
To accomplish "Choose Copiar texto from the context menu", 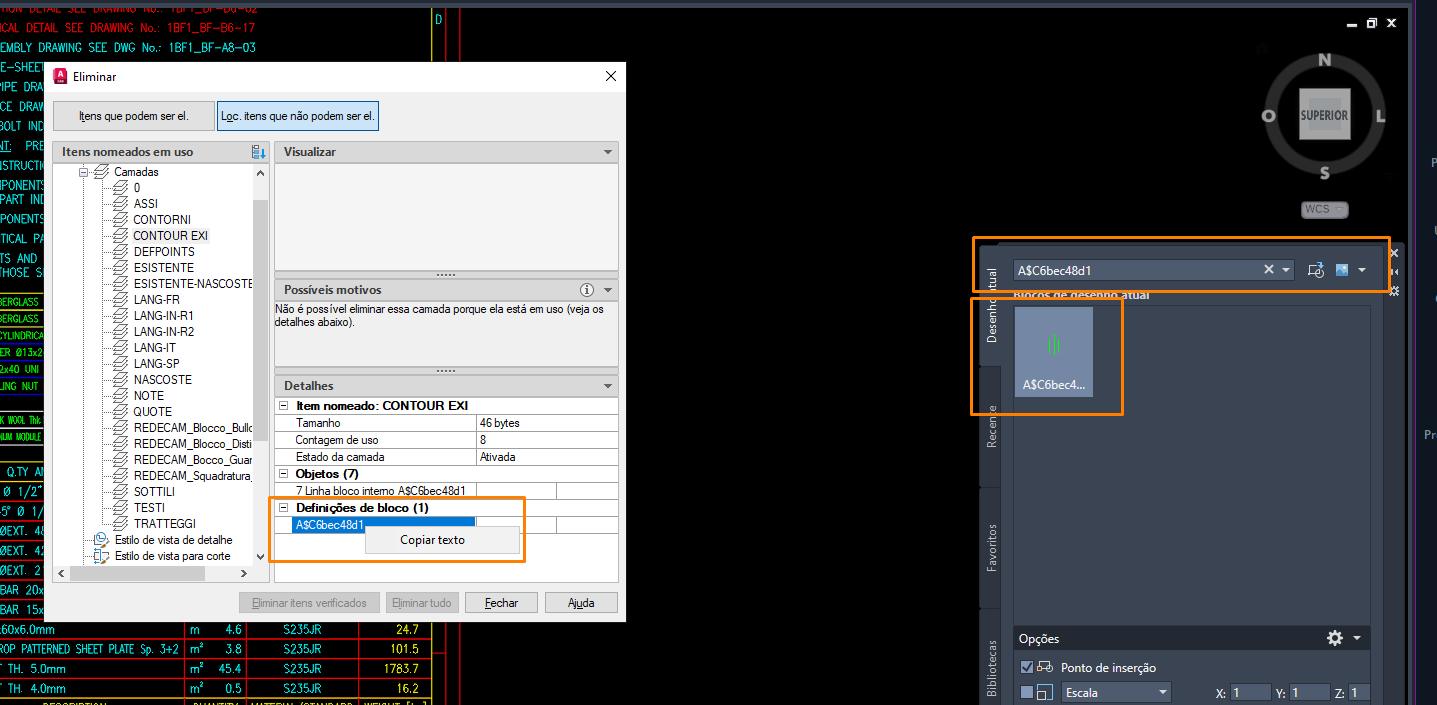I will tap(432, 540).
